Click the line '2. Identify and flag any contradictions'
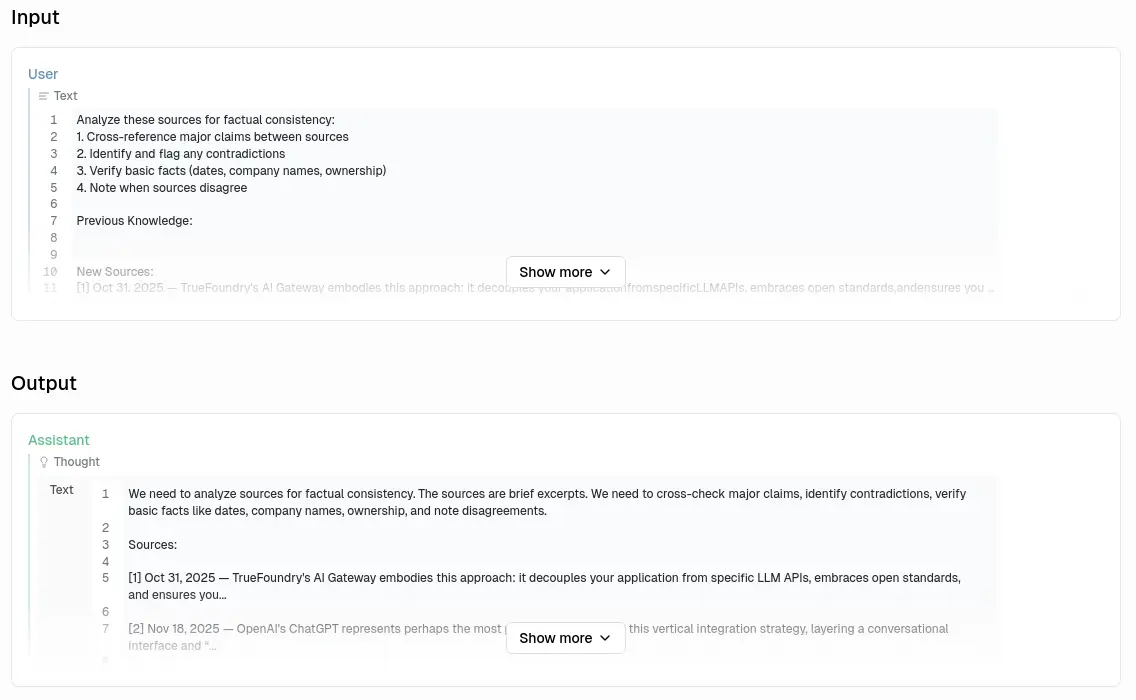This screenshot has width=1136, height=700. pos(181,154)
